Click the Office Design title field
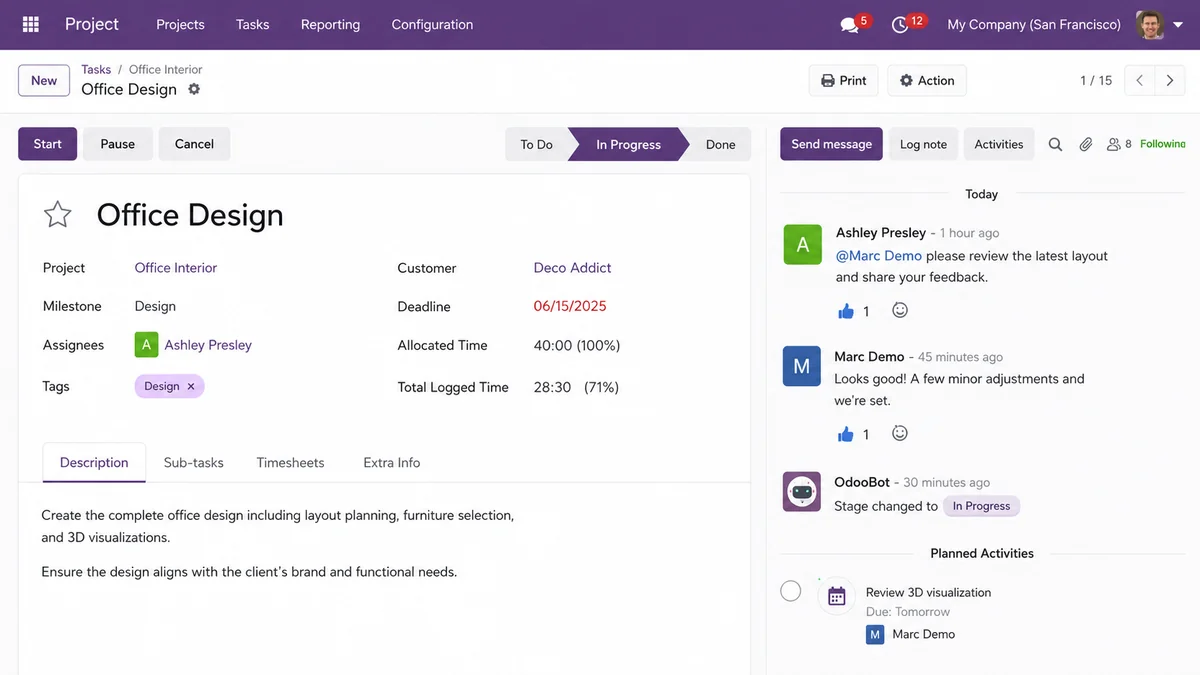The height and width of the screenshot is (675, 1200). (x=190, y=215)
